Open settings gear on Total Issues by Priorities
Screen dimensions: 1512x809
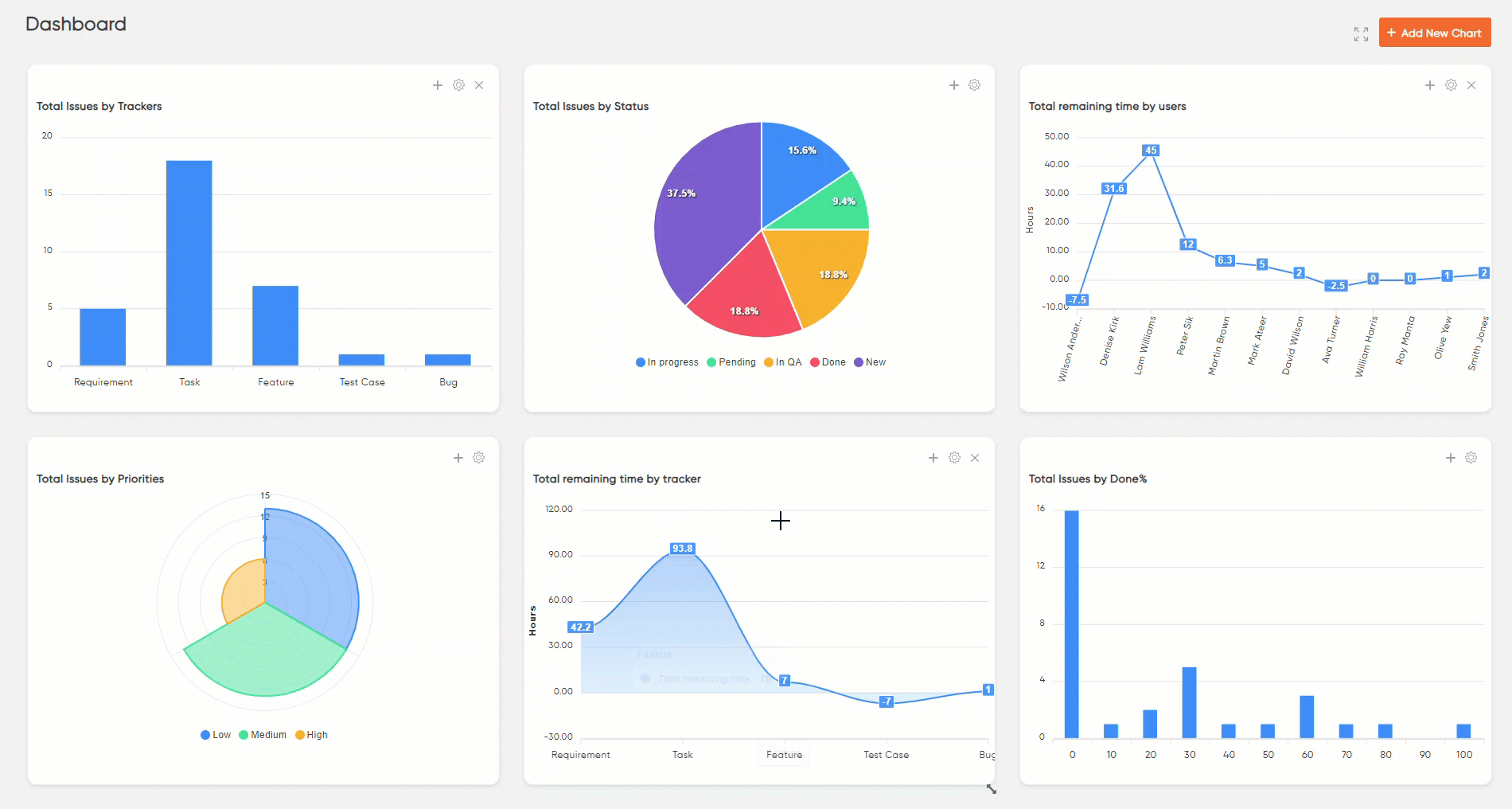tap(478, 458)
